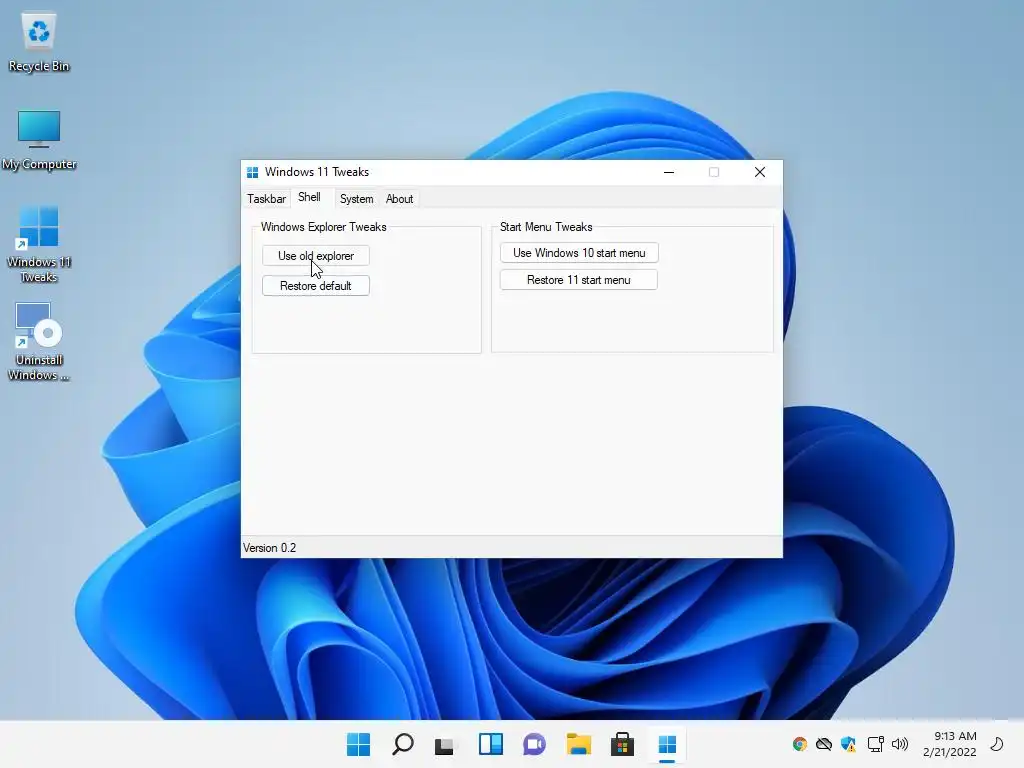Click the Chrome icon in system tray
The width and height of the screenshot is (1024, 768).
point(800,744)
